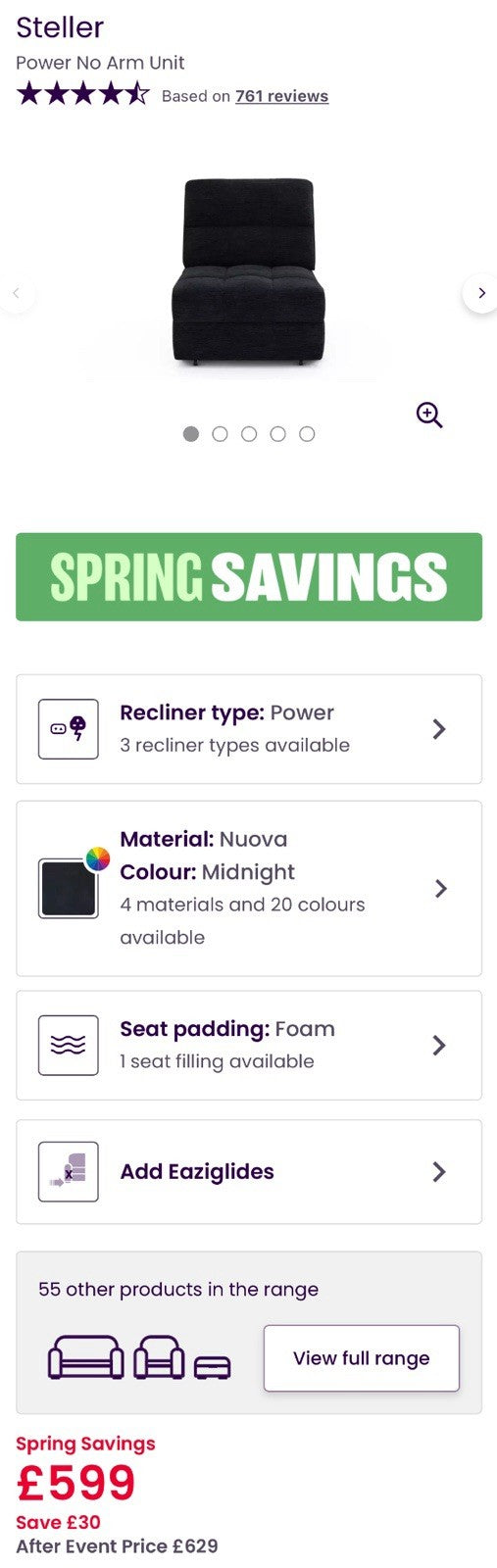
Task: Click the armchair icon in range section
Action: (x=159, y=1357)
